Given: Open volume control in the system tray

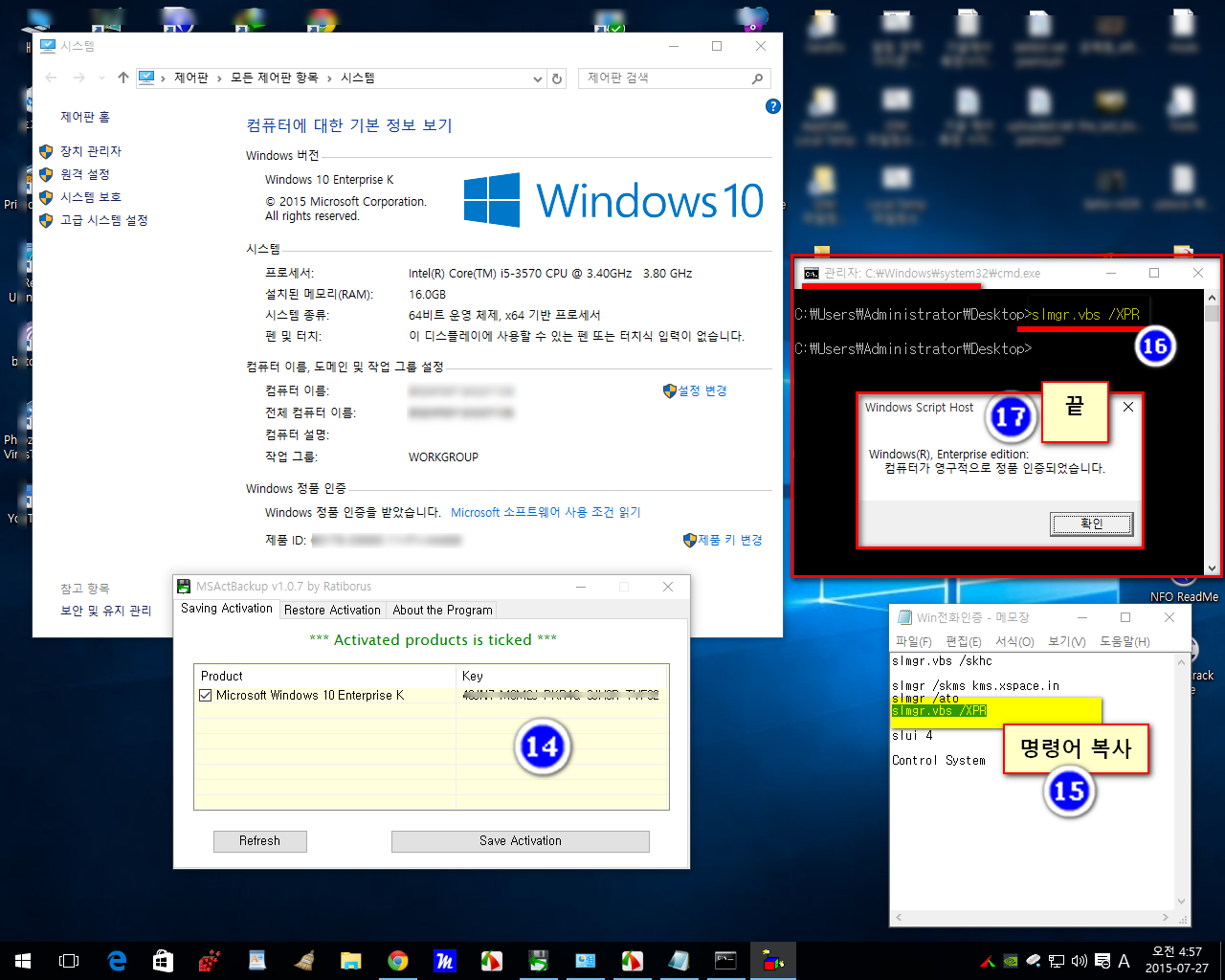Looking at the screenshot, I should tap(1080, 961).
